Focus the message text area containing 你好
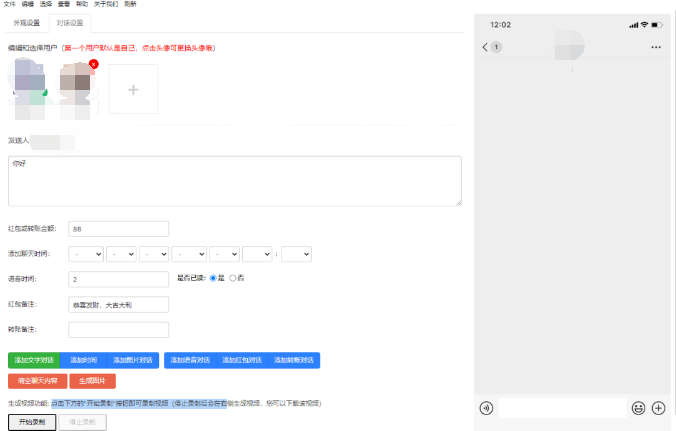Viewport: 676px width, 431px height. 235,181
